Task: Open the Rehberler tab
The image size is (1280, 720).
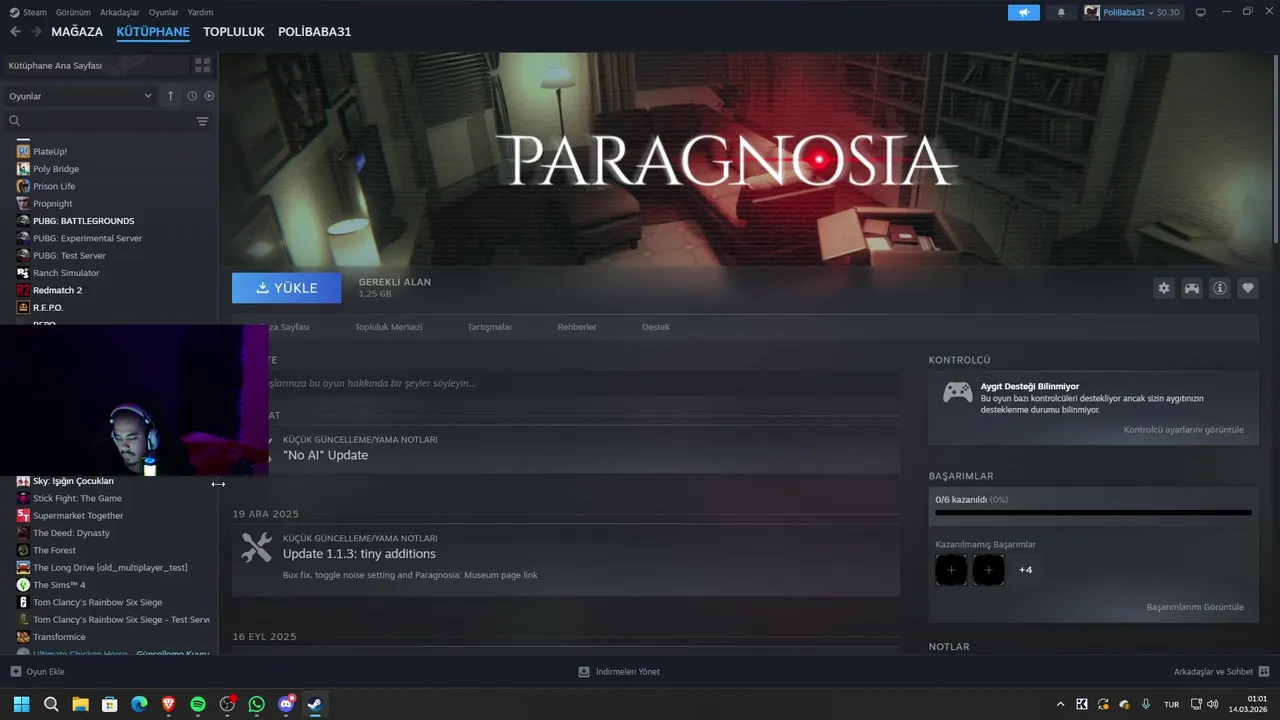Action: click(x=577, y=327)
